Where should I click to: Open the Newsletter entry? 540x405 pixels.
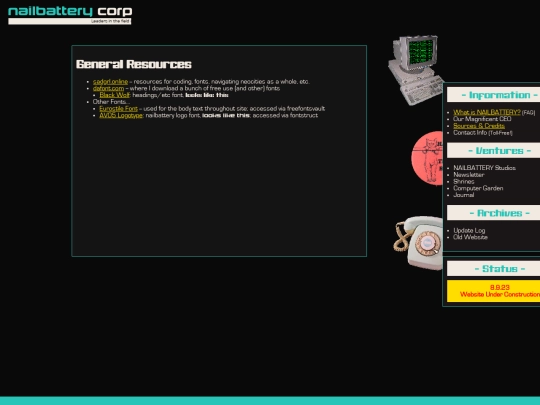coord(469,175)
